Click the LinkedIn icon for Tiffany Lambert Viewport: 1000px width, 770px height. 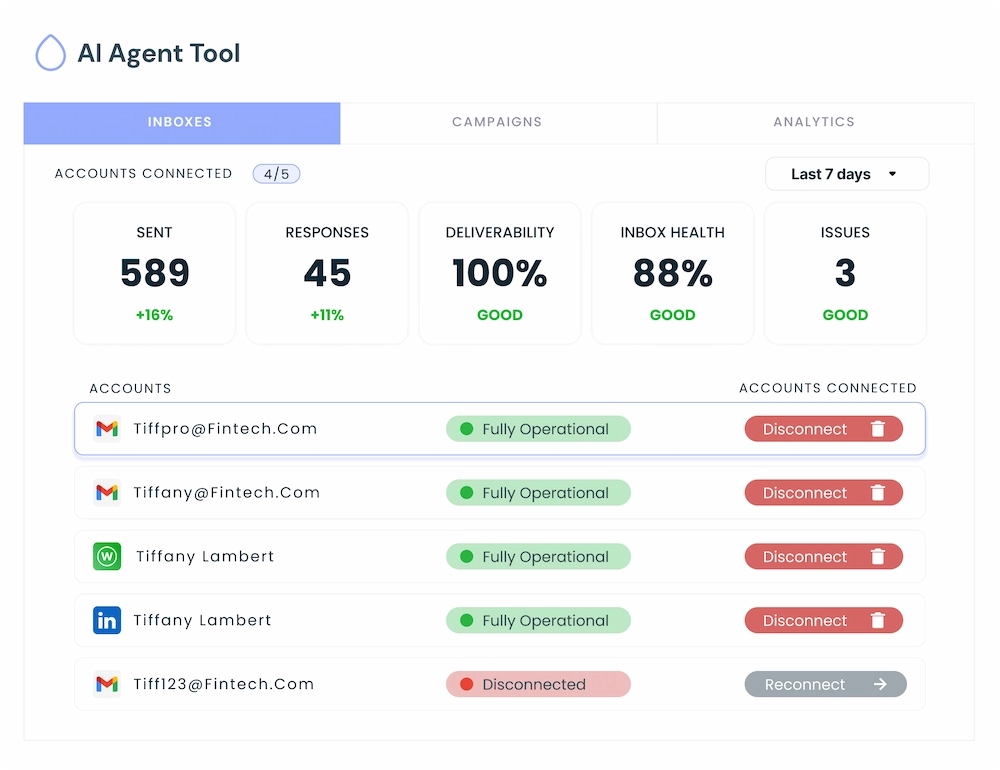coord(107,620)
